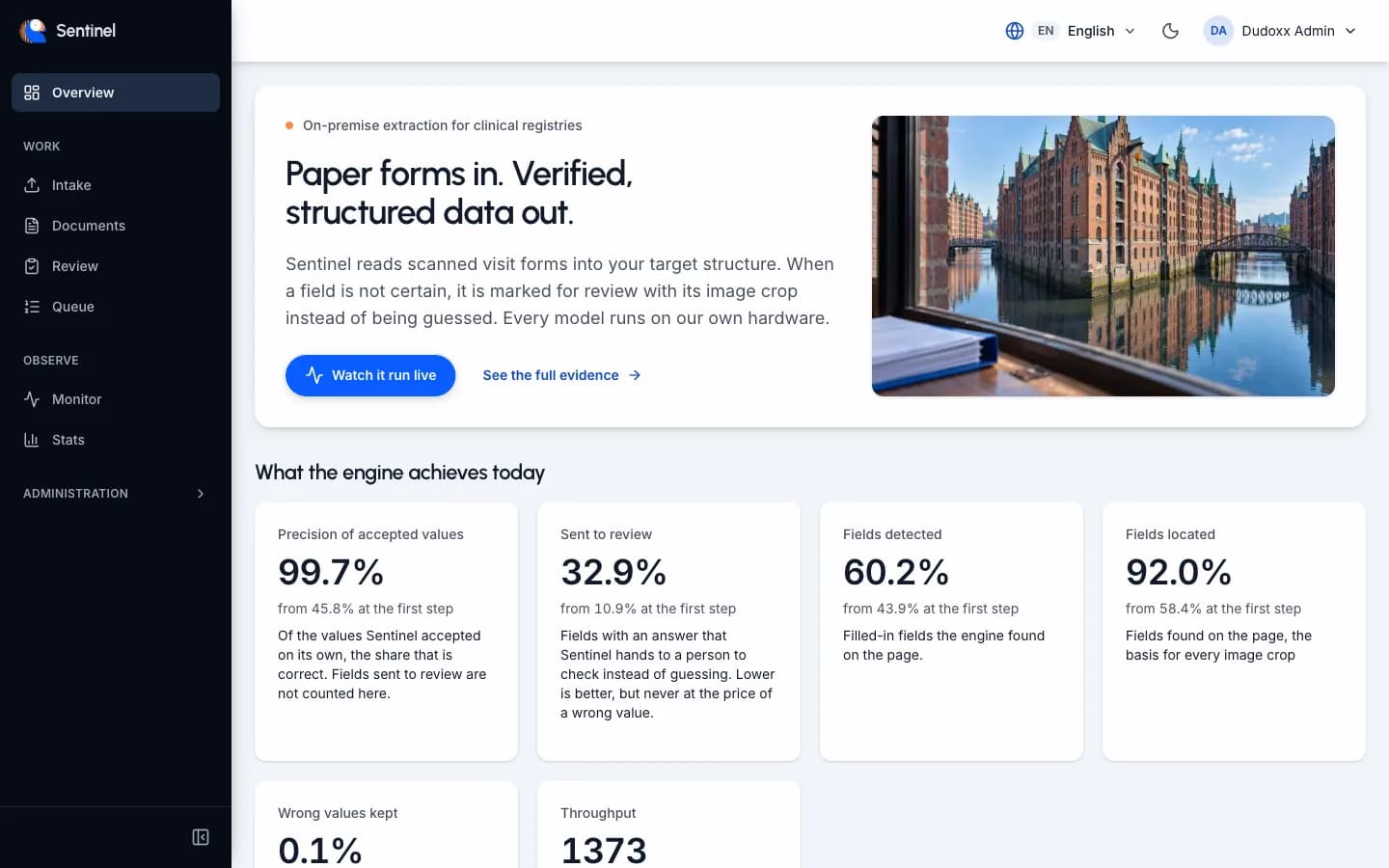Click the warehouse canal hero image
The image size is (1389, 868).
[x=1103, y=256]
